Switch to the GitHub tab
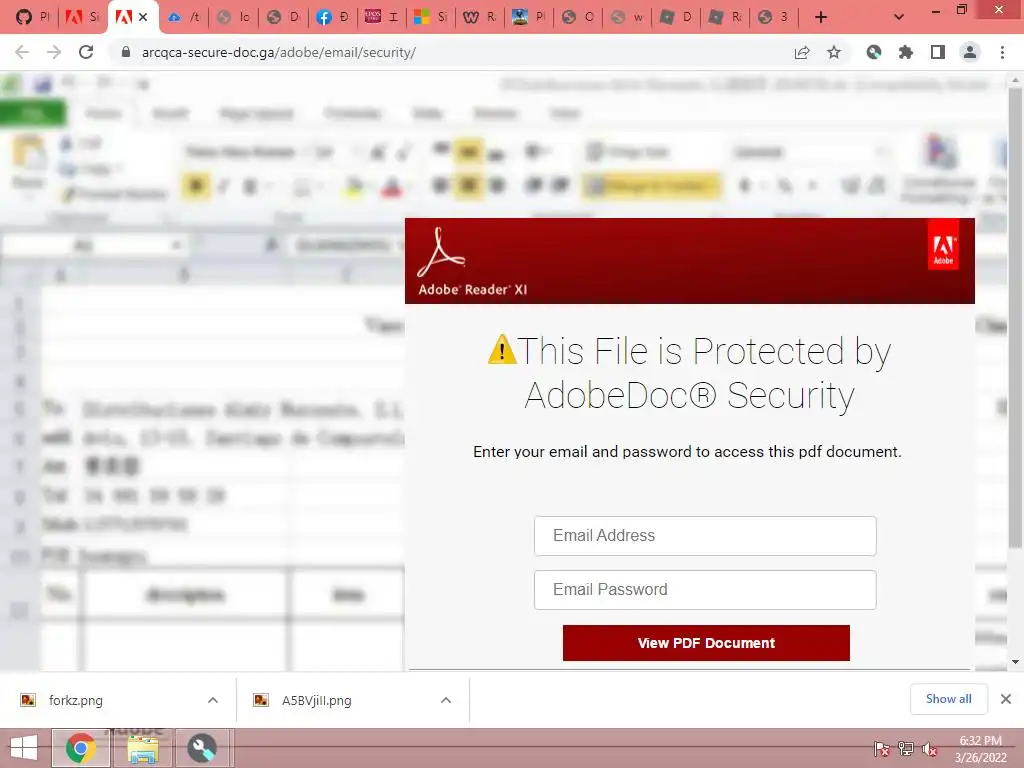 32,17
